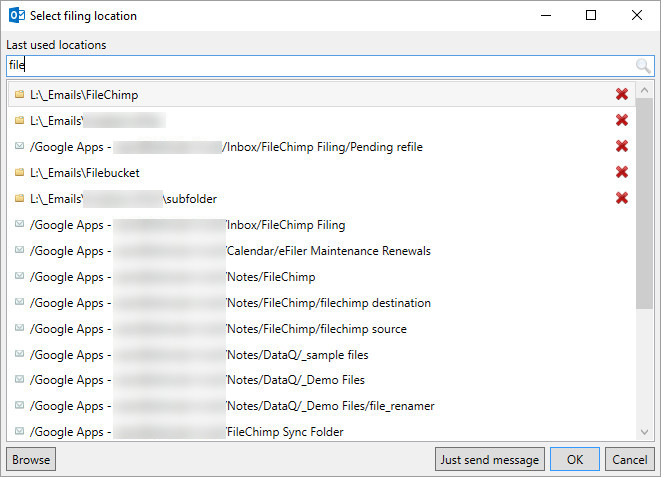Click the mail icon beside filechimp destination
The height and width of the screenshot is (477, 661).
(x=19, y=302)
